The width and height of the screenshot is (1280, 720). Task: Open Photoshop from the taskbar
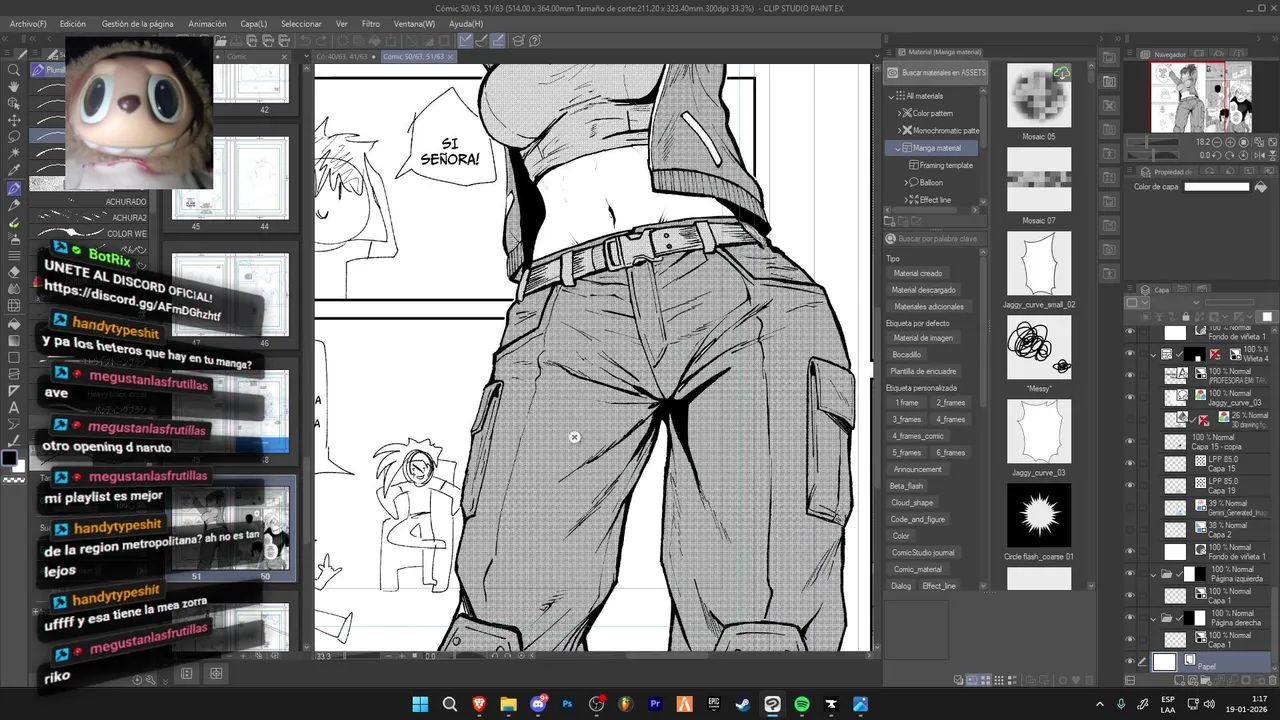[568, 704]
